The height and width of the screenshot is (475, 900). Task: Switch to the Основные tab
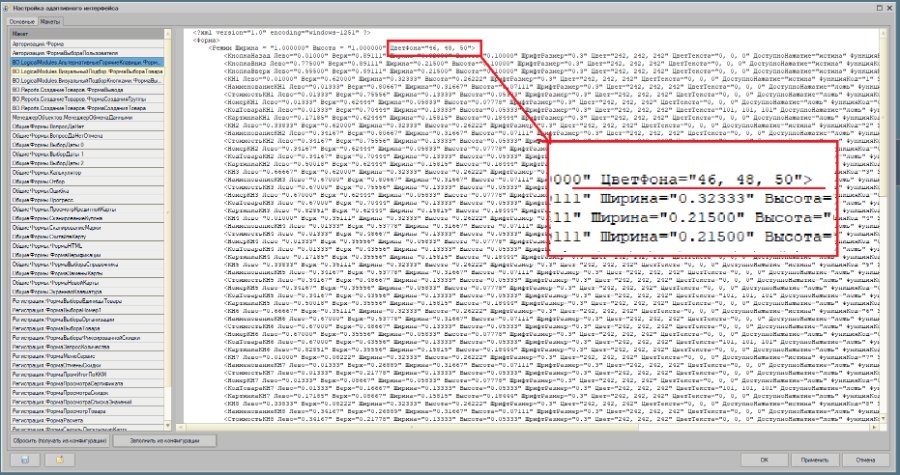pyautogui.click(x=22, y=21)
